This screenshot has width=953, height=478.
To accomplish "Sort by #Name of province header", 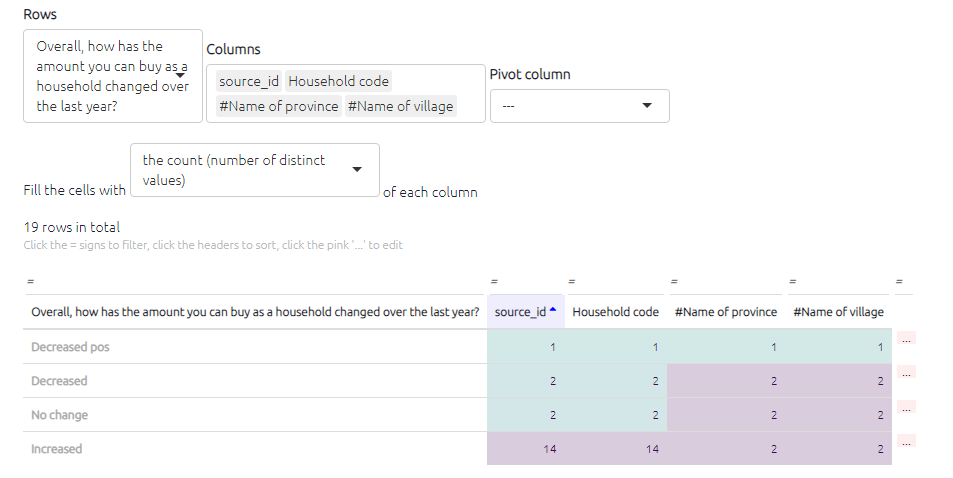I will click(726, 312).
